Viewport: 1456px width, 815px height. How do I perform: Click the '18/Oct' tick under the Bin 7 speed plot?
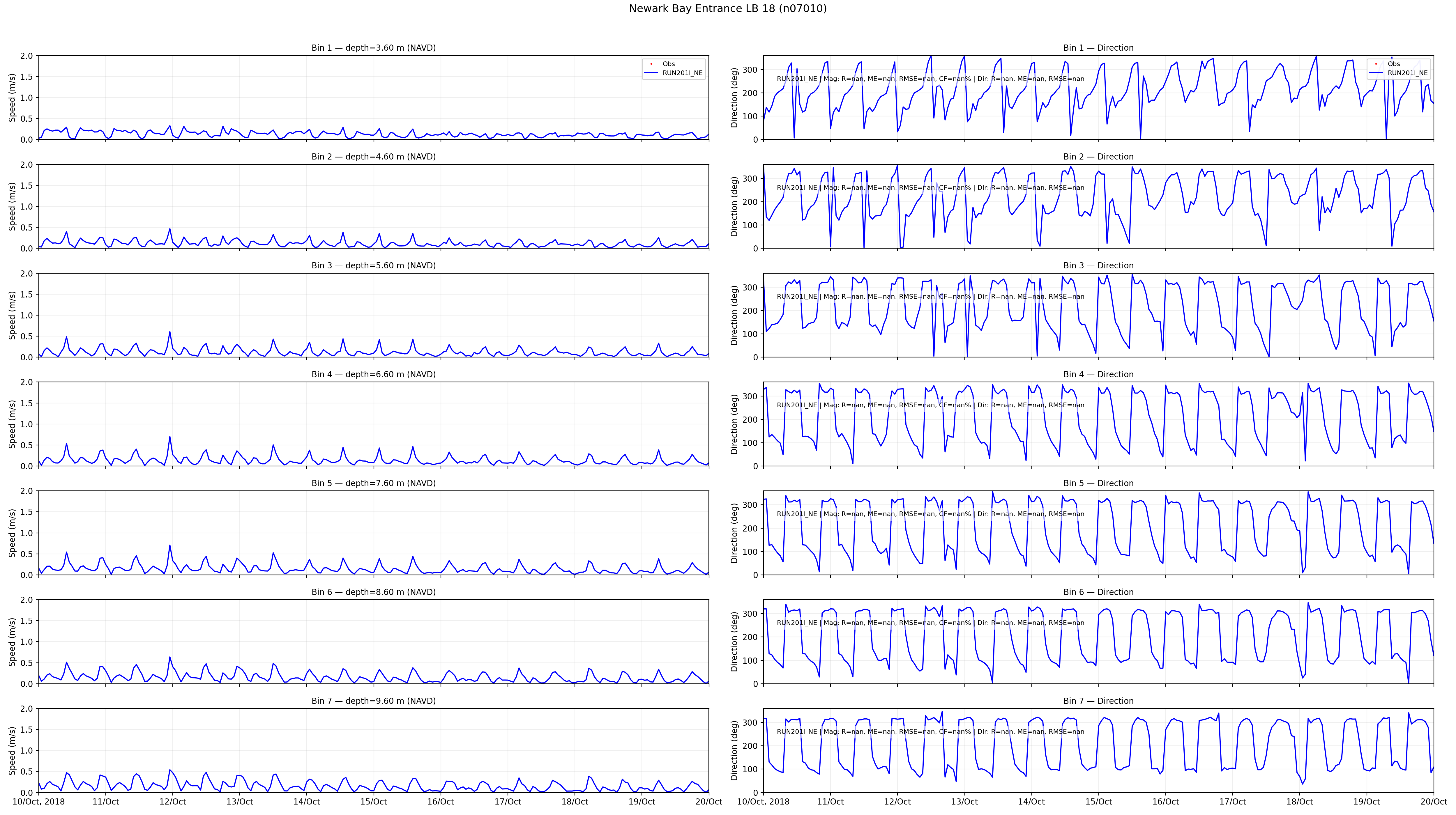pyautogui.click(x=575, y=802)
